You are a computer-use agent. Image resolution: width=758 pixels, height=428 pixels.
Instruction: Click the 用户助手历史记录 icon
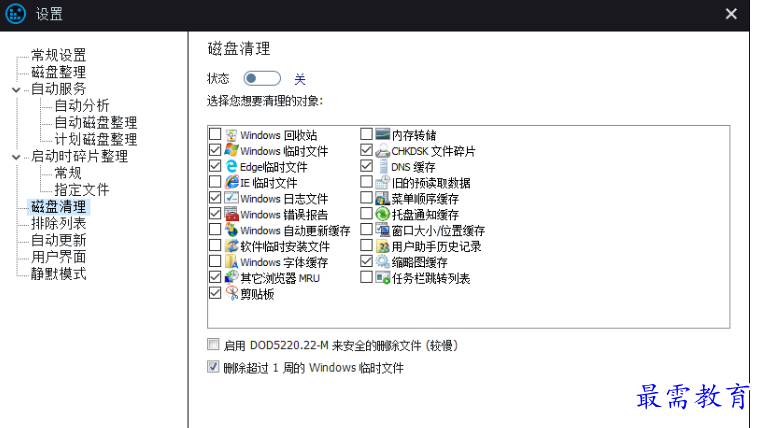pos(382,246)
